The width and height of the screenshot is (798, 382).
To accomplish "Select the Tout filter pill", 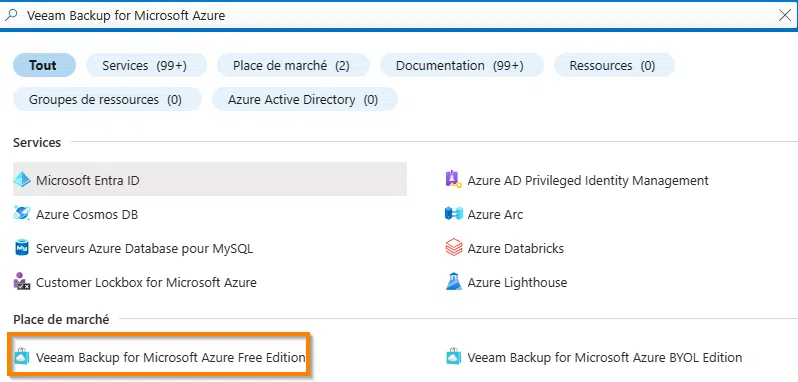I will click(44, 66).
